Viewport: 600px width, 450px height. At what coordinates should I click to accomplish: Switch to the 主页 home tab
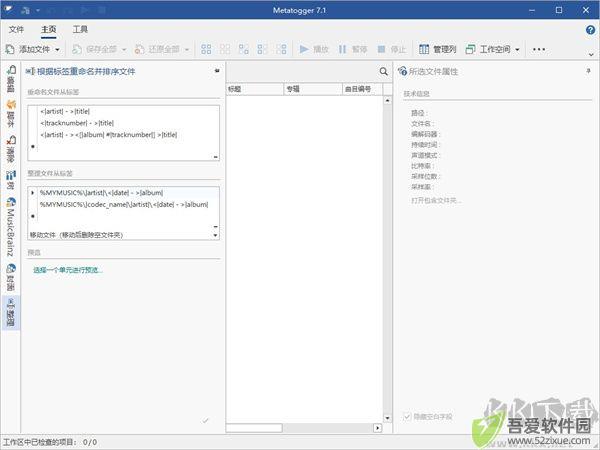click(49, 29)
